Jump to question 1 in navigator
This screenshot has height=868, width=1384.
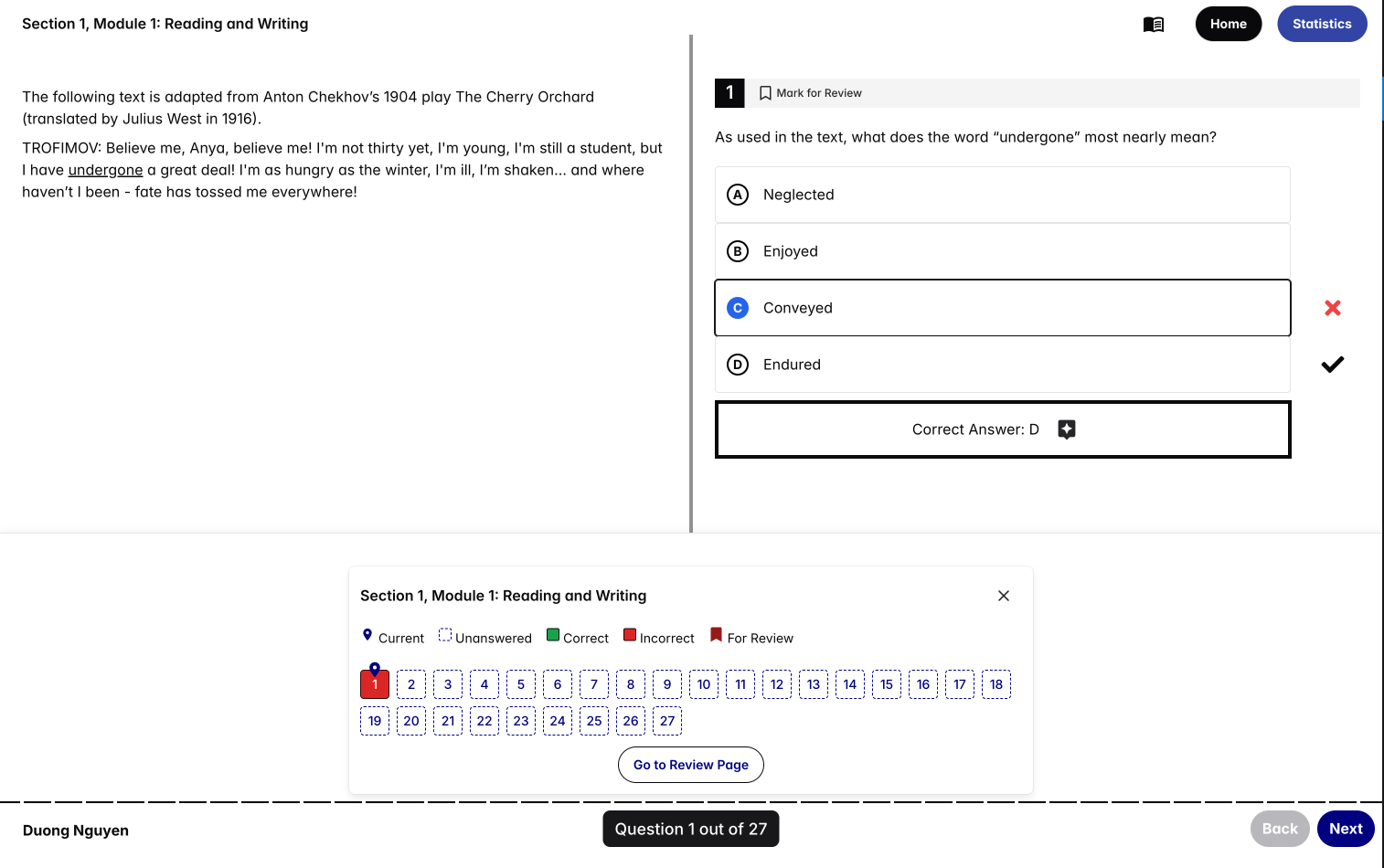375,684
